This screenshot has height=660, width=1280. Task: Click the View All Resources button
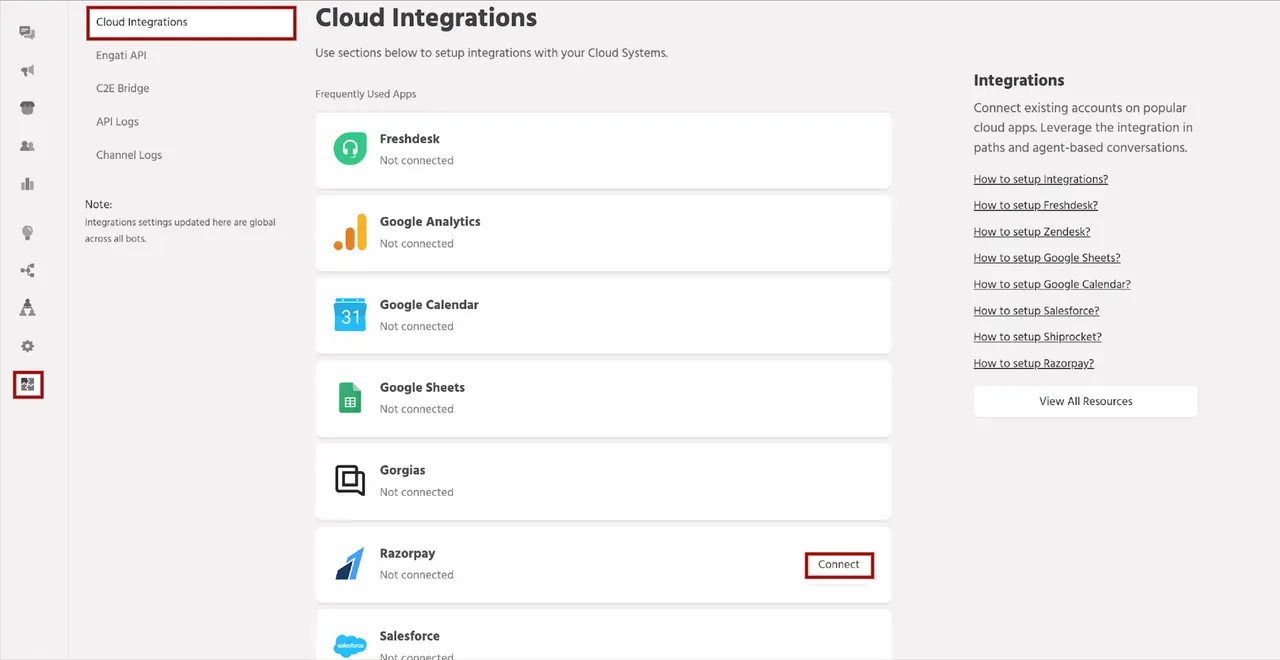pyautogui.click(x=1086, y=401)
